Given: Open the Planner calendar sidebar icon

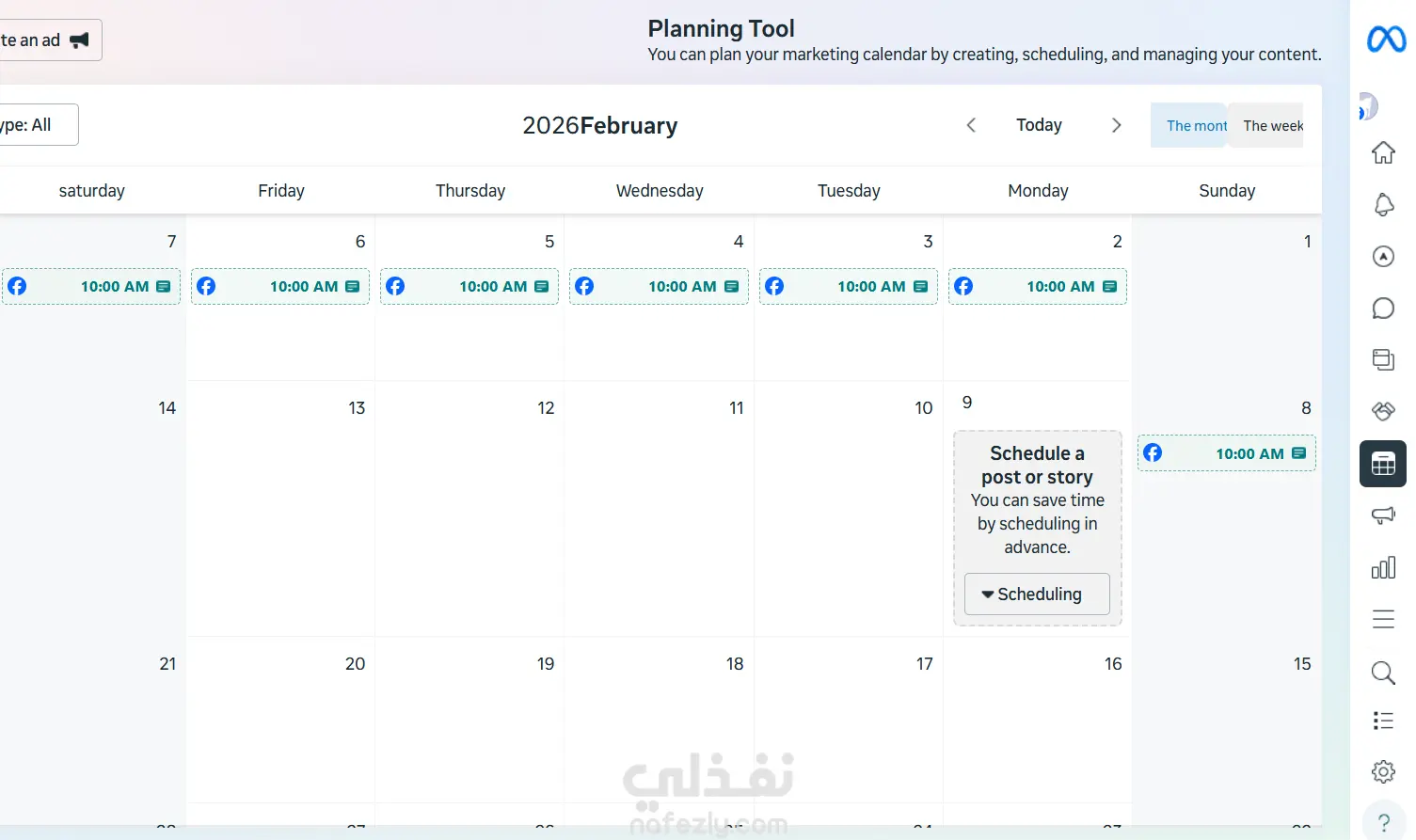Looking at the screenshot, I should (1383, 464).
